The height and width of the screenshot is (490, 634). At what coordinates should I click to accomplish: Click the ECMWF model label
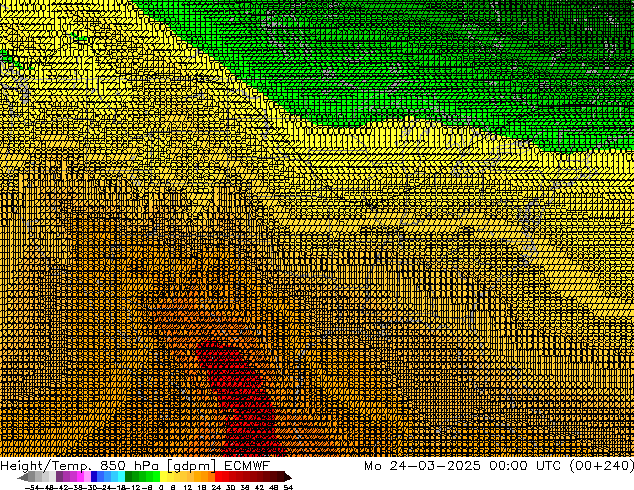[x=247, y=465]
